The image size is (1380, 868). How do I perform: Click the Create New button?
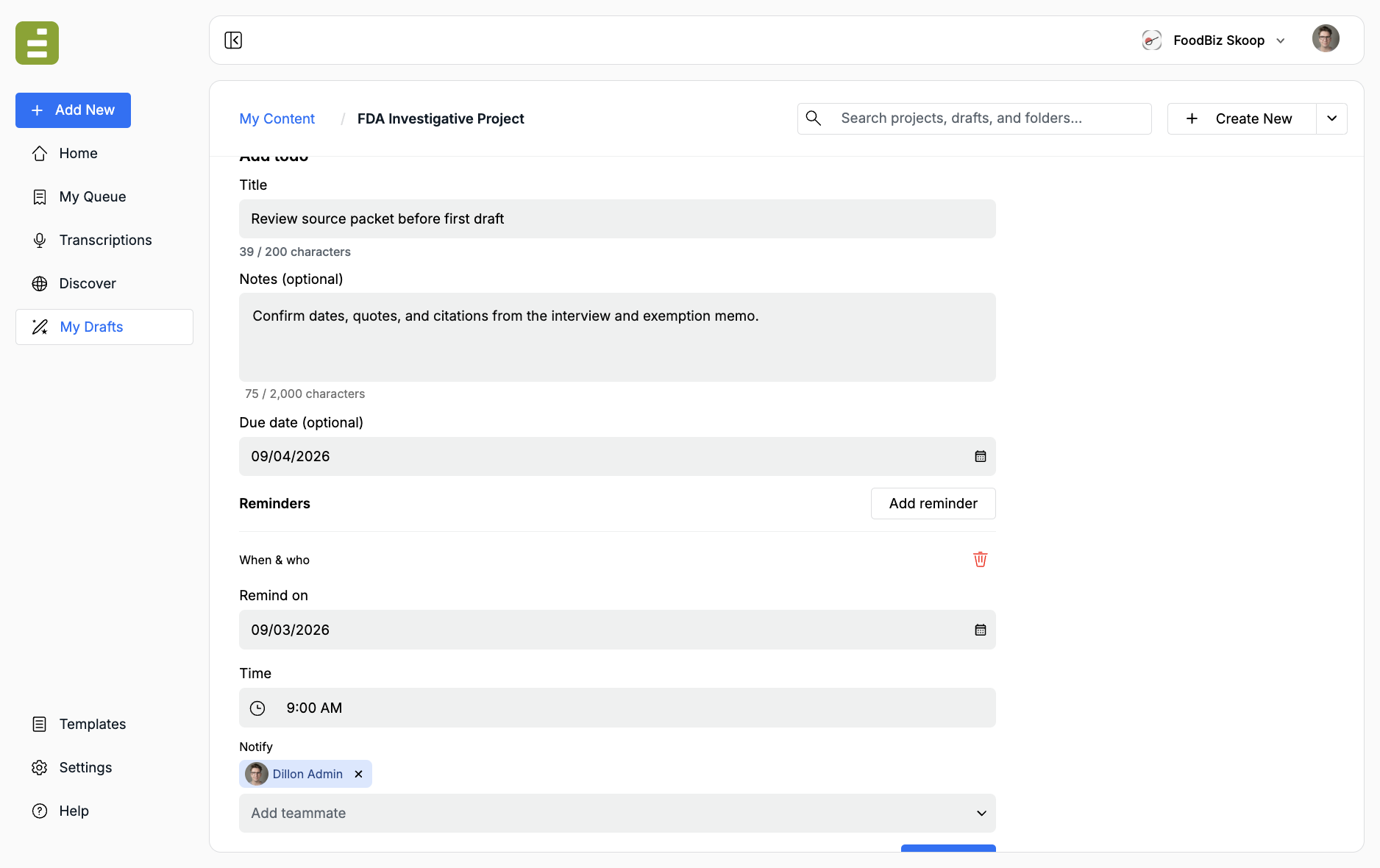pyautogui.click(x=1241, y=119)
